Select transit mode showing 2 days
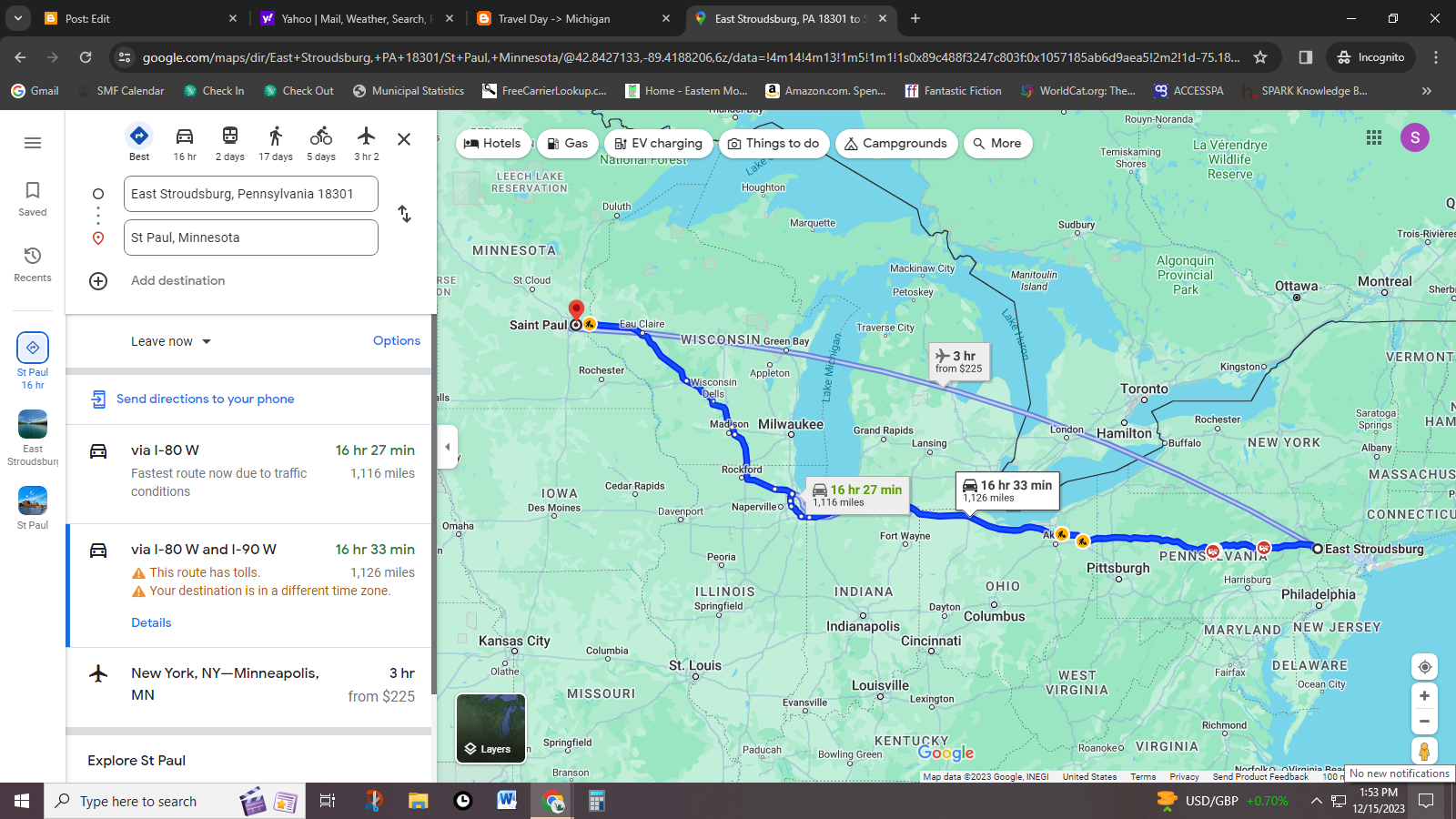This screenshot has width=1456, height=819. click(x=230, y=143)
